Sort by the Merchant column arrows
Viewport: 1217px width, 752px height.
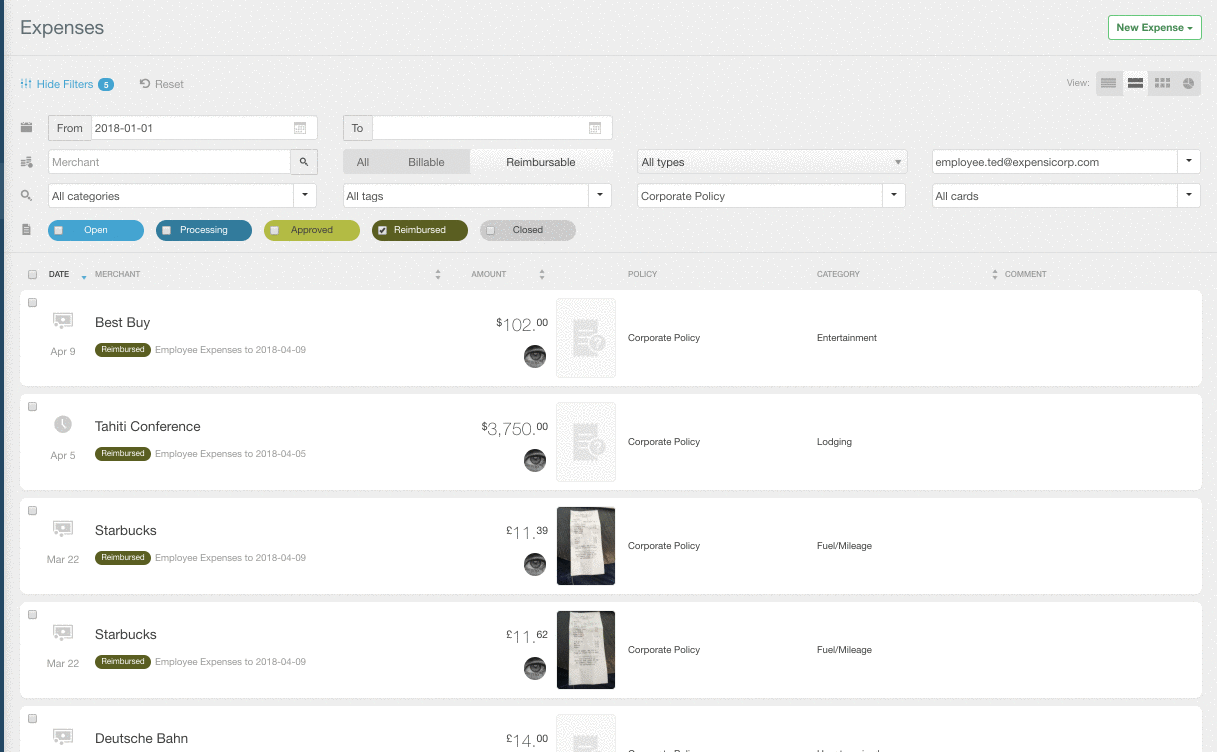(438, 274)
